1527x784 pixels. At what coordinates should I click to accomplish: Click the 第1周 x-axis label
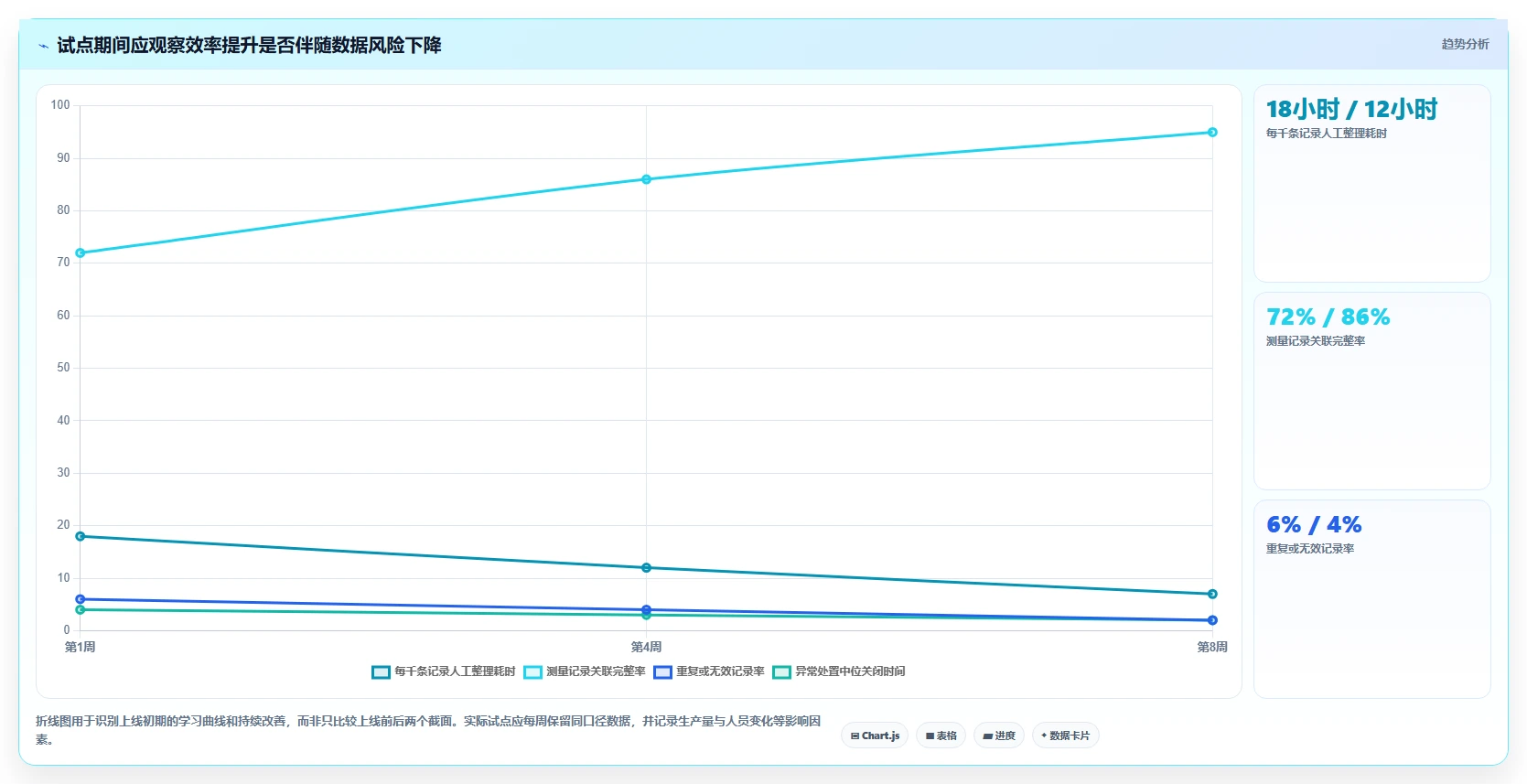coord(81,647)
